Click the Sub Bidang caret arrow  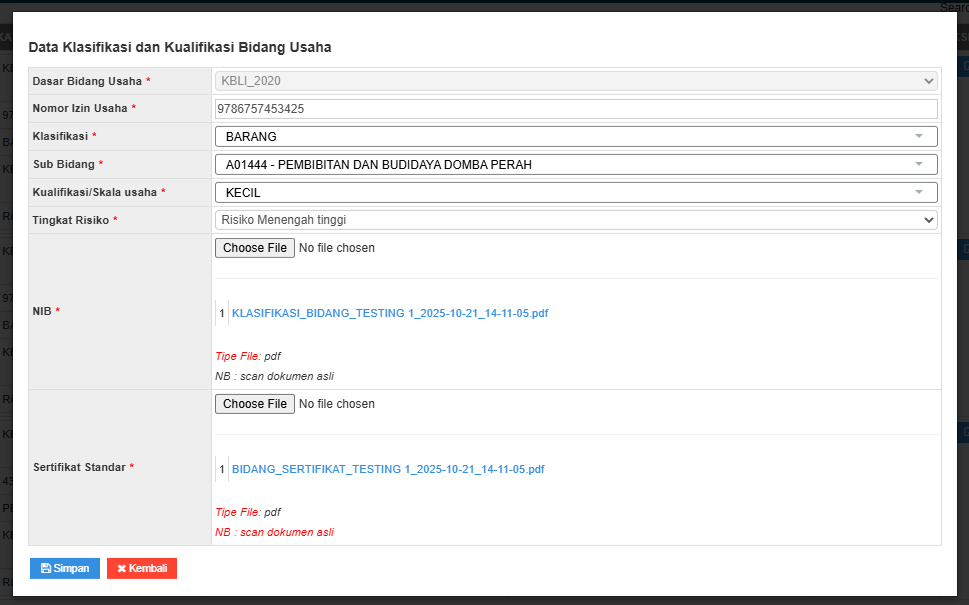point(918,164)
